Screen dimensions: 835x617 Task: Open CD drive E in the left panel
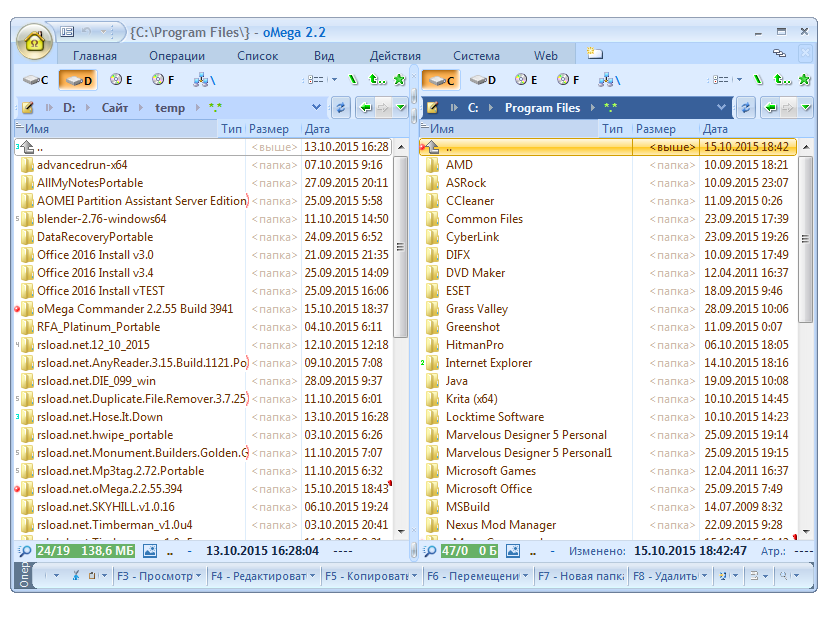tap(121, 80)
